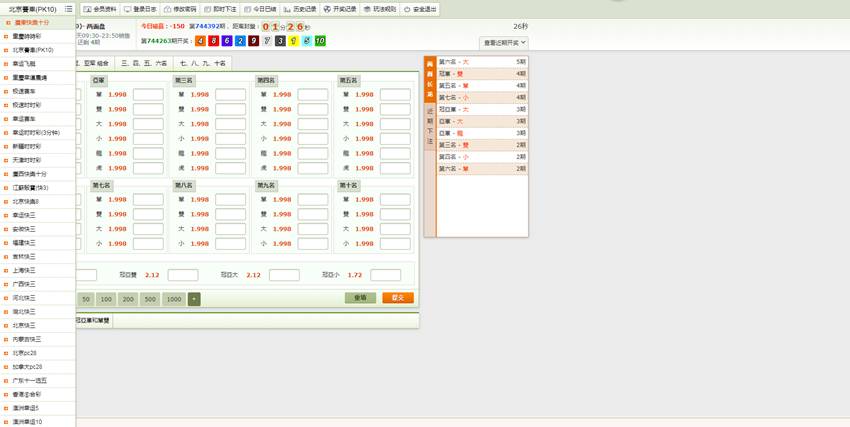Image resolution: width=850 pixels, height=427 pixels.
Task: Click the orange 提交 submit button
Action: click(x=398, y=298)
